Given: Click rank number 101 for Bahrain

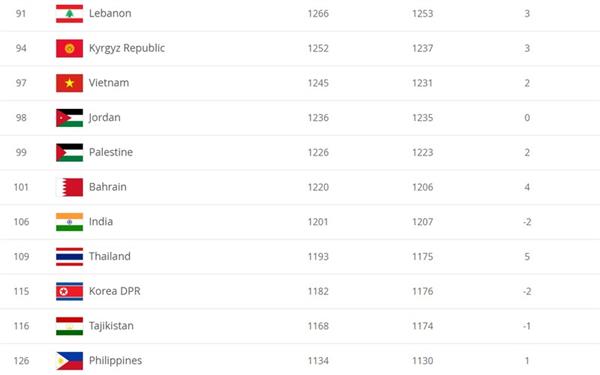Looking at the screenshot, I should click(x=21, y=187).
